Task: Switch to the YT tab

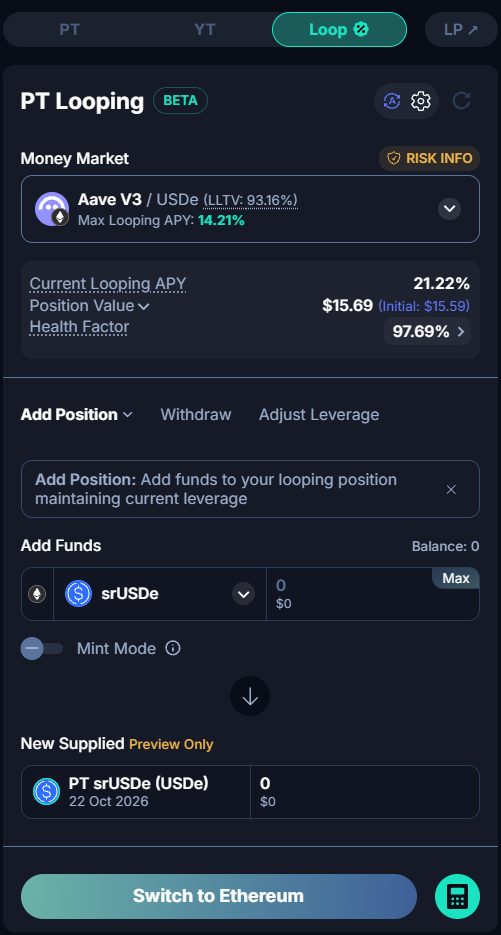Action: click(x=205, y=29)
